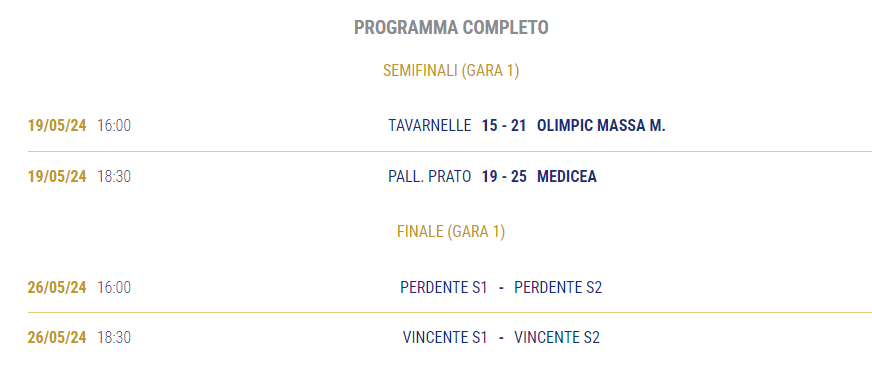Select the PERDENTE S1 placeholder

pos(444,287)
